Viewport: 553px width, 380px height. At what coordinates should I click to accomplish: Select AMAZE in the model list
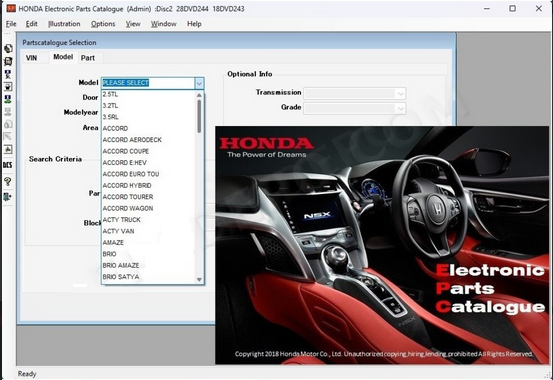tap(148, 242)
